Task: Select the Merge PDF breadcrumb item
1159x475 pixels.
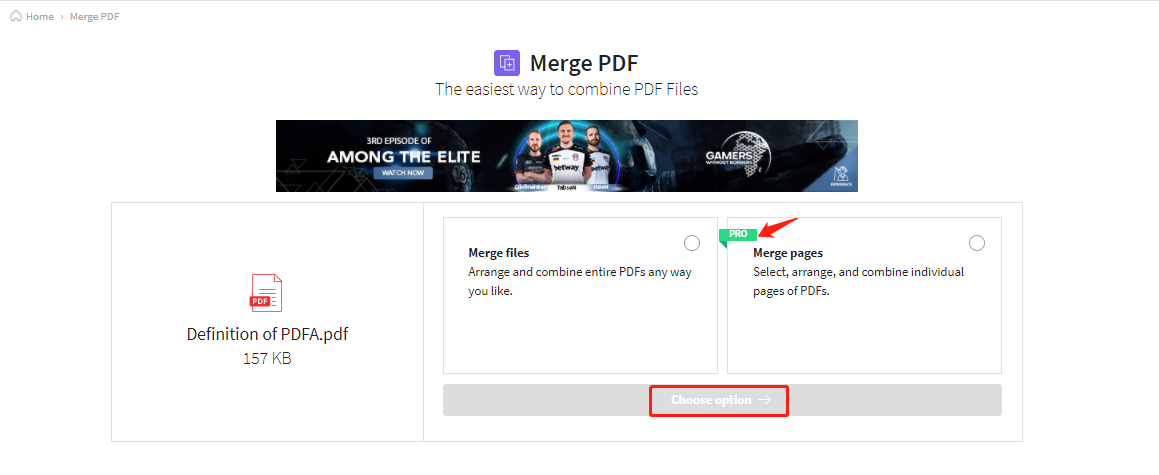Action: click(95, 16)
